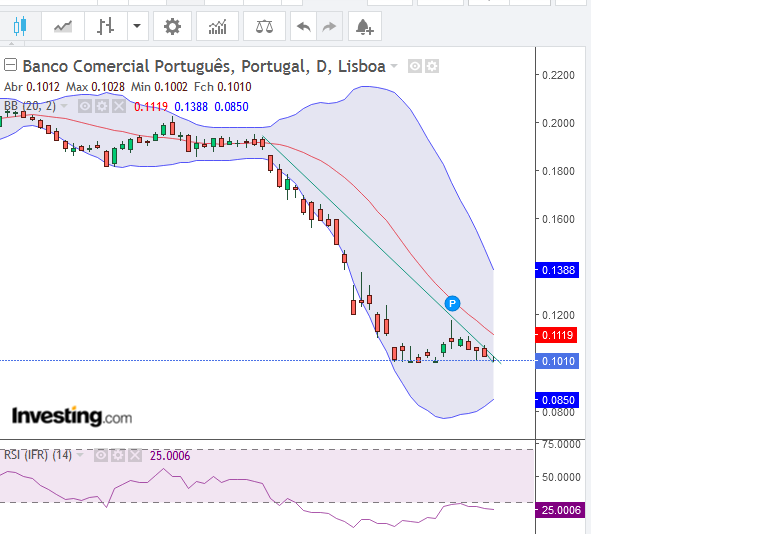Viewport: 768px width, 534px height.
Task: Toggle visibility of the main symbol series
Action: coord(415,66)
